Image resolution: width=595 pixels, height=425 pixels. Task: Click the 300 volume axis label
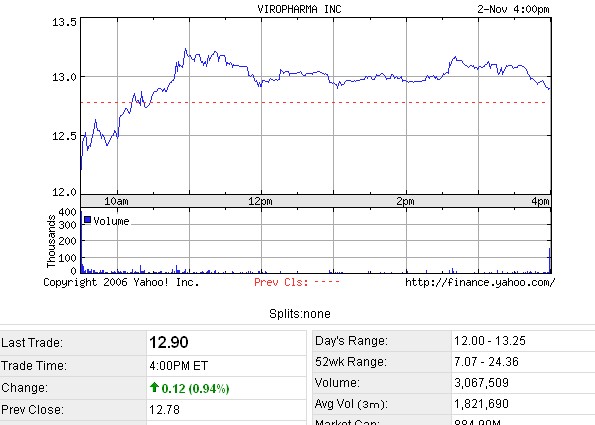click(x=68, y=225)
